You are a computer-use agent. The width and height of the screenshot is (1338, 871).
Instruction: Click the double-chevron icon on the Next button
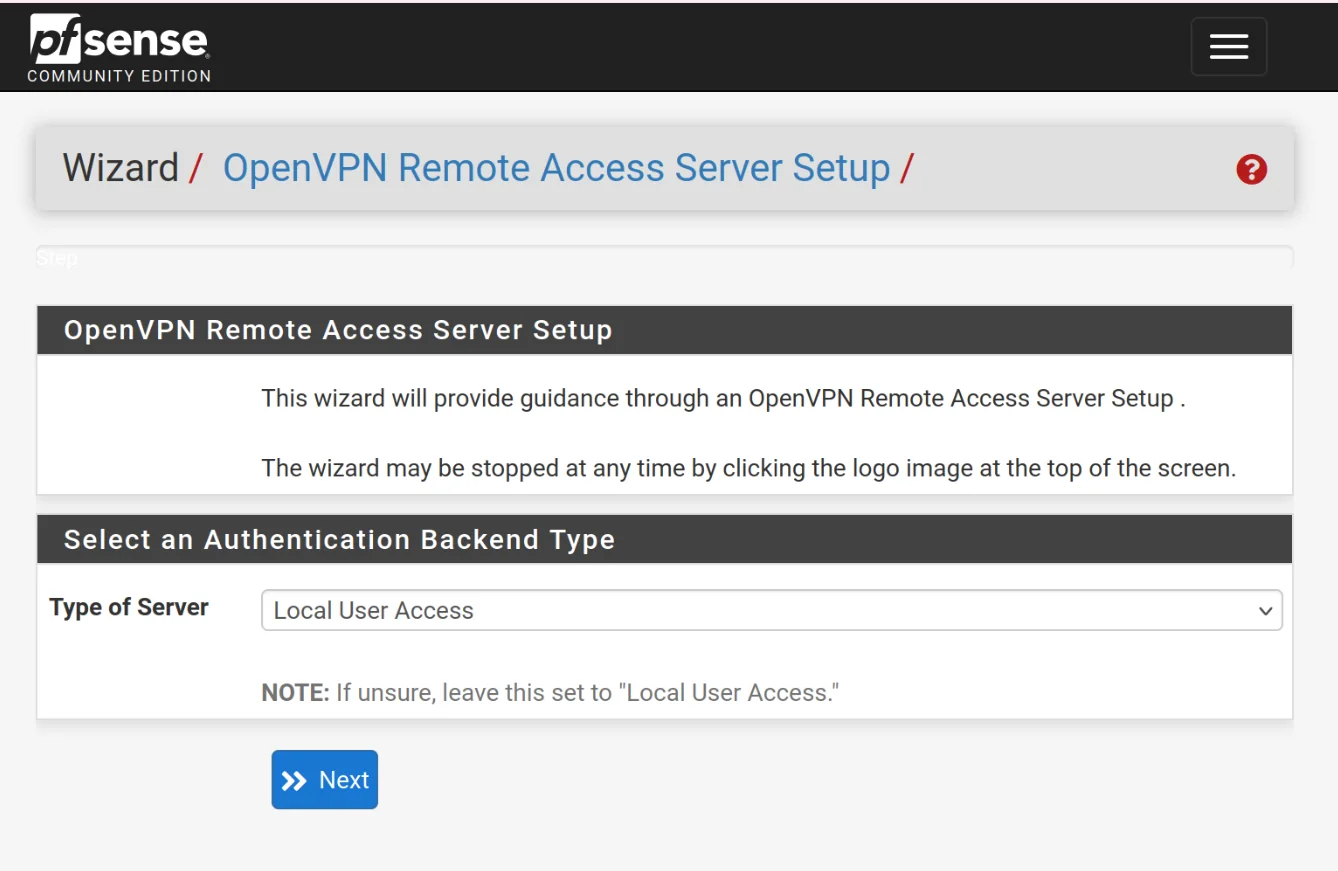pos(295,779)
